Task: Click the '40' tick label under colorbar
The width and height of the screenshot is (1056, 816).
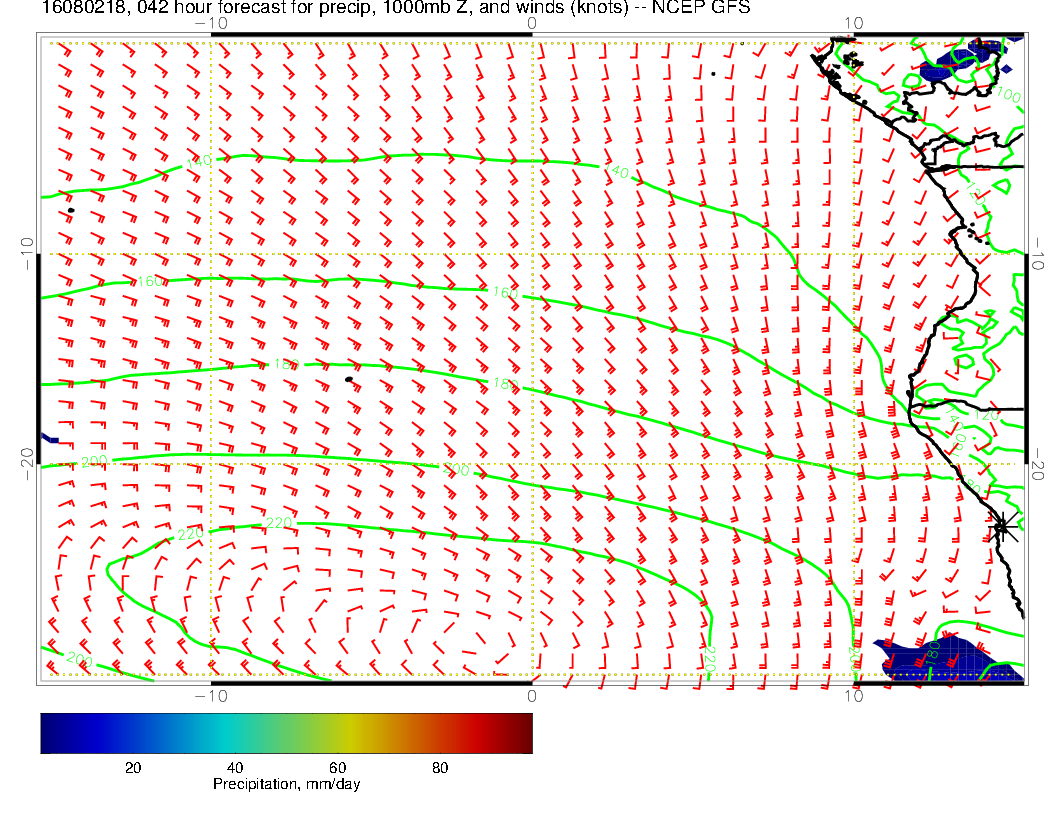Action: click(x=235, y=768)
